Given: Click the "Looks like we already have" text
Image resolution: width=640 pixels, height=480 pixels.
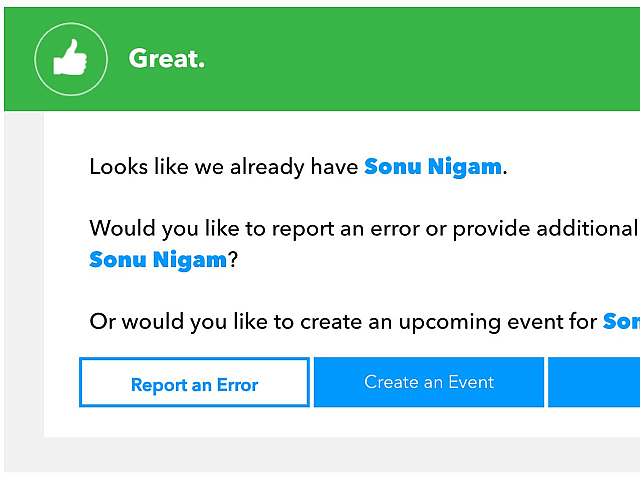Looking at the screenshot, I should (224, 167).
